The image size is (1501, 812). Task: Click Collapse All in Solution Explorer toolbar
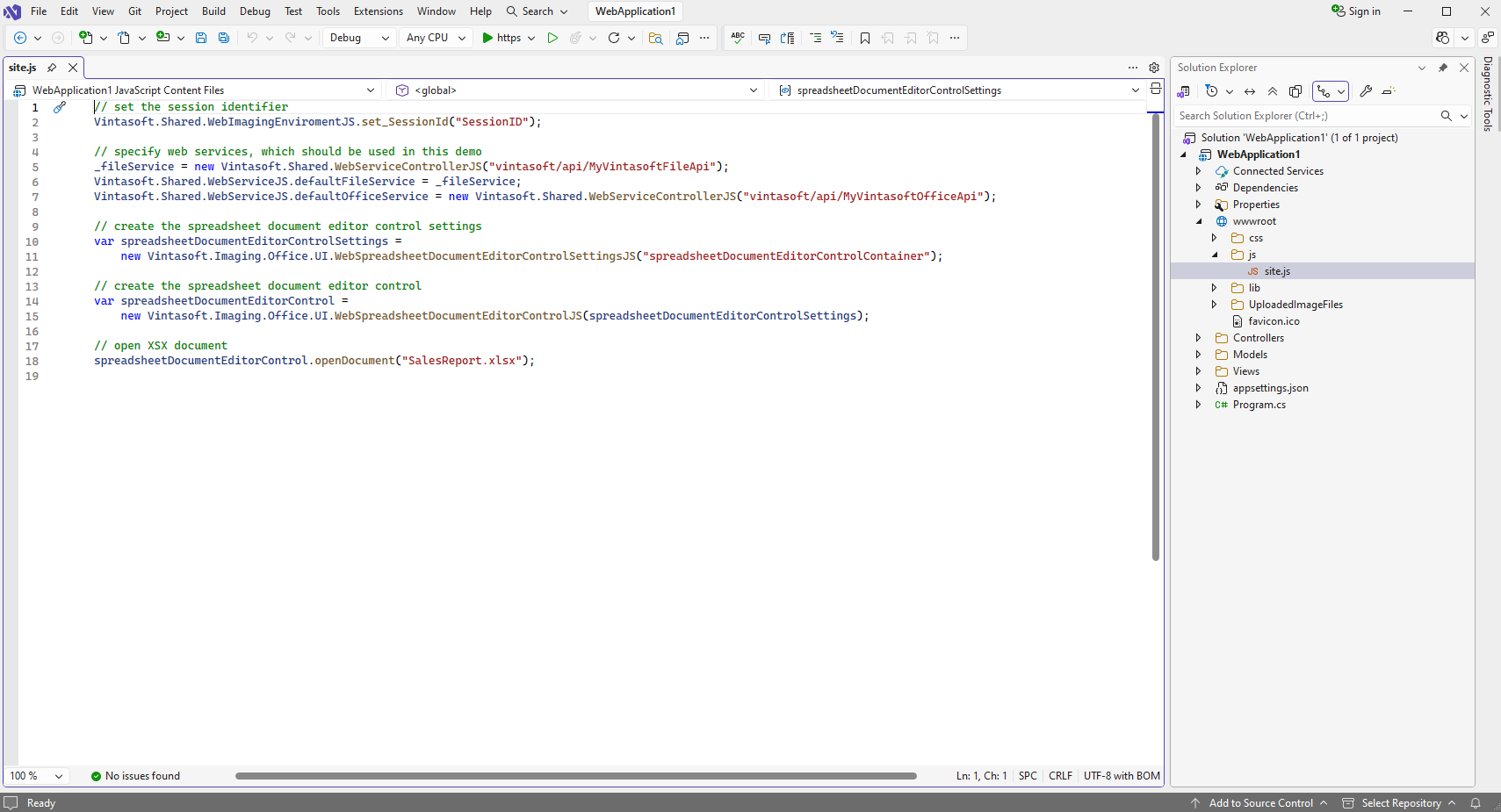[x=1273, y=91]
